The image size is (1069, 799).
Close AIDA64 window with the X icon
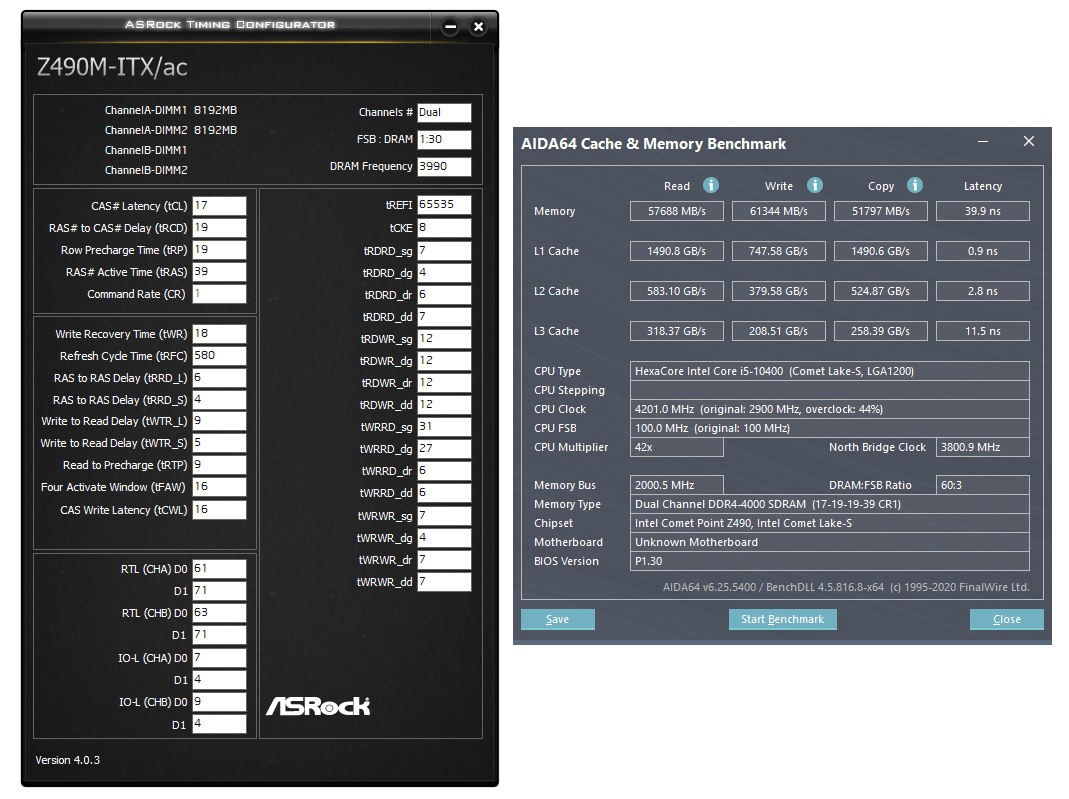pos(1029,141)
